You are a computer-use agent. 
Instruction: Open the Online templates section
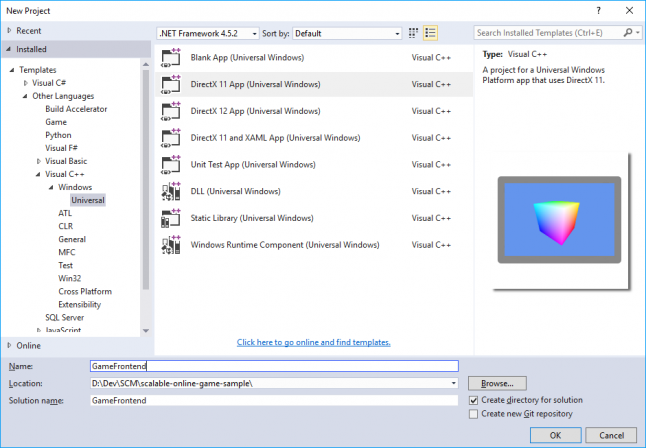(29, 344)
